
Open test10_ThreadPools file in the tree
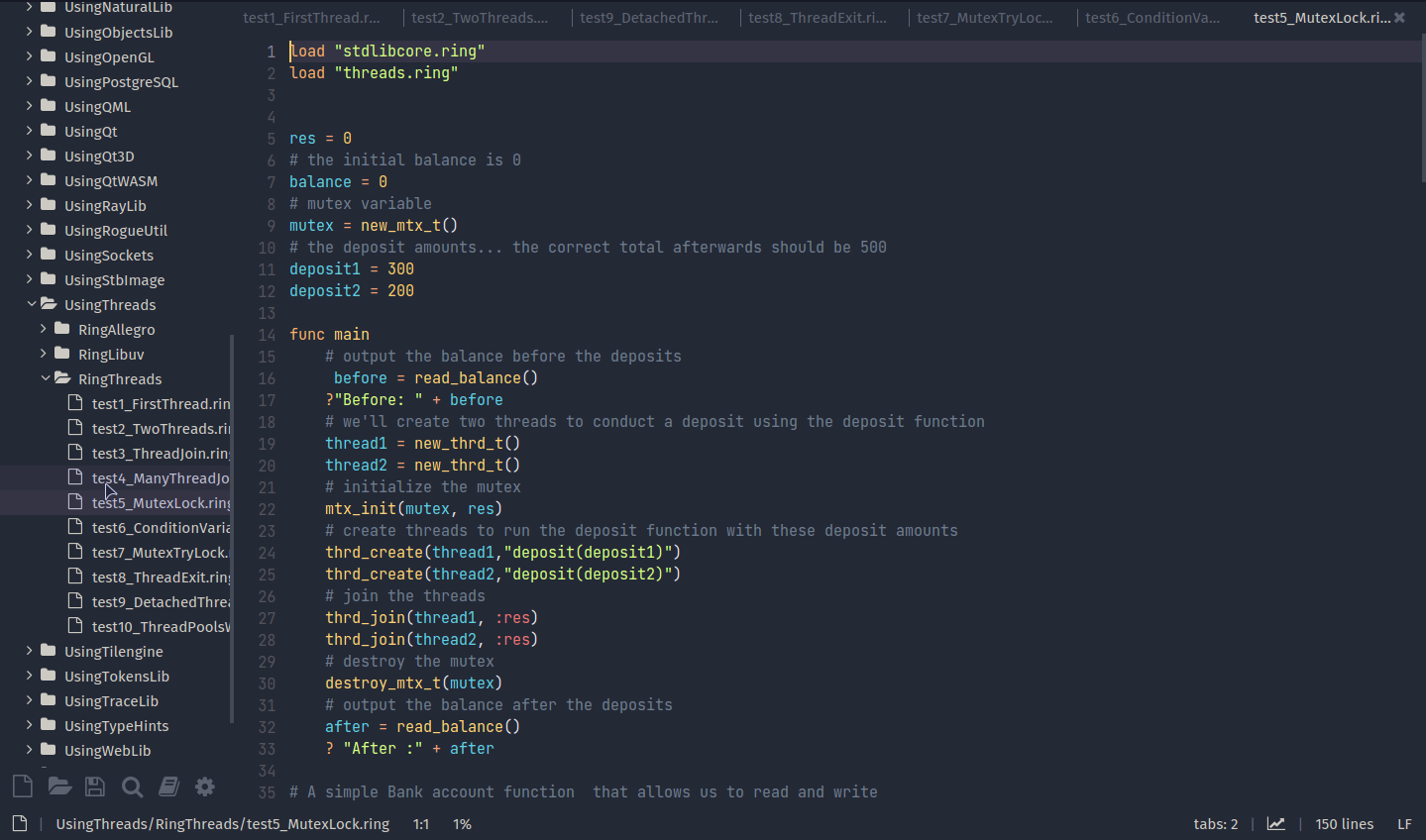coord(160,627)
